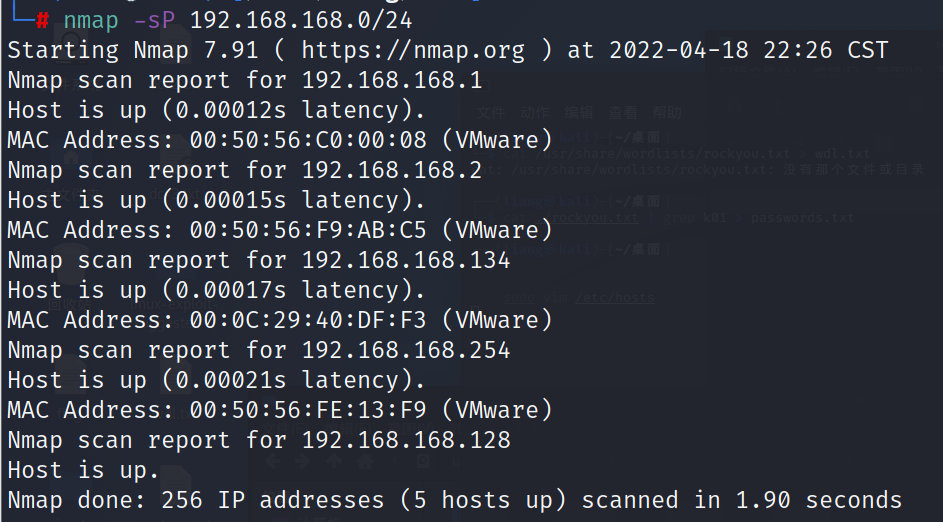This screenshot has width=943, height=522.
Task: Open the 文件 menu in background terminal
Action: (x=490, y=113)
